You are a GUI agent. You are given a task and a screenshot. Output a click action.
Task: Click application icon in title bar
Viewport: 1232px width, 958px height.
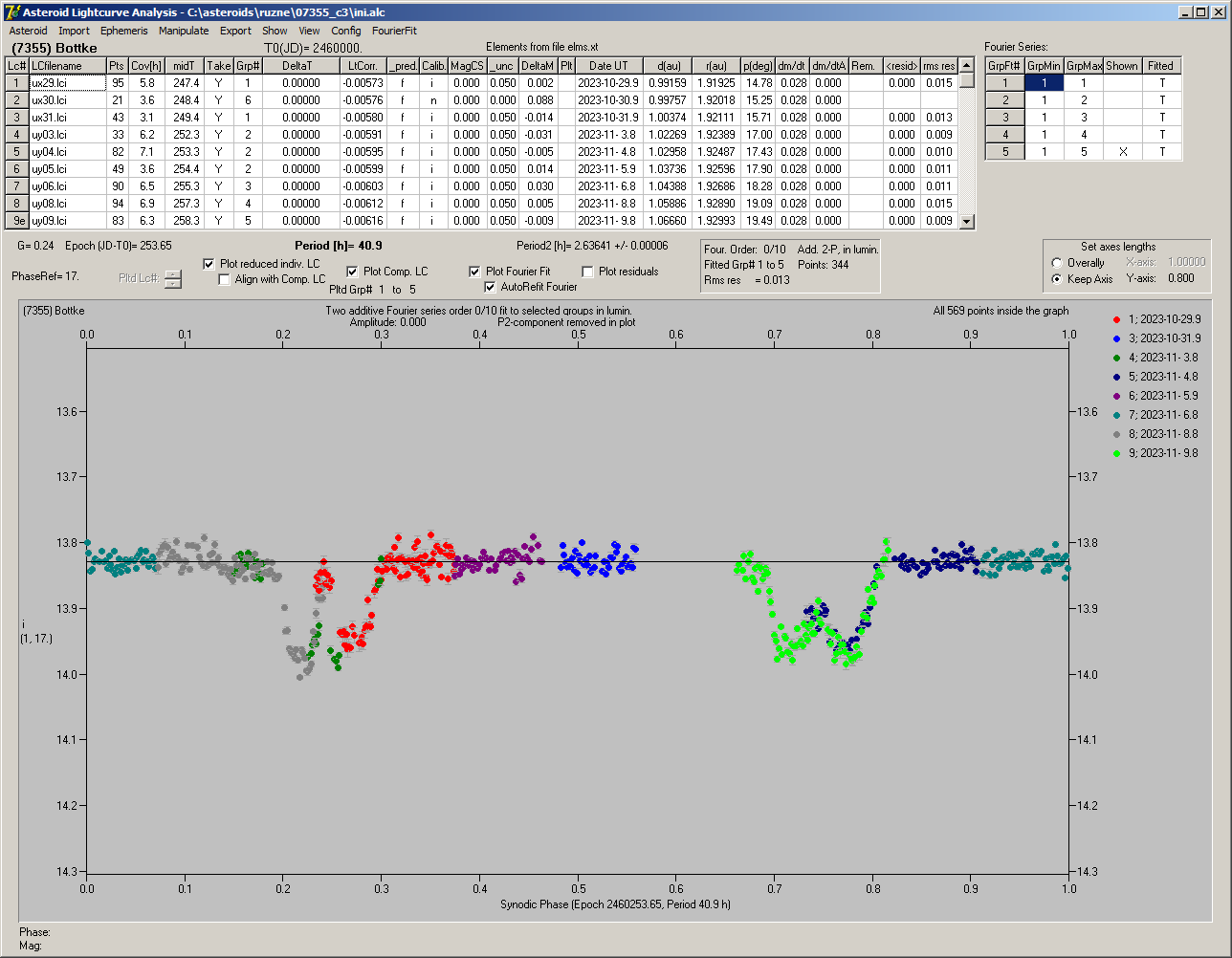11,11
